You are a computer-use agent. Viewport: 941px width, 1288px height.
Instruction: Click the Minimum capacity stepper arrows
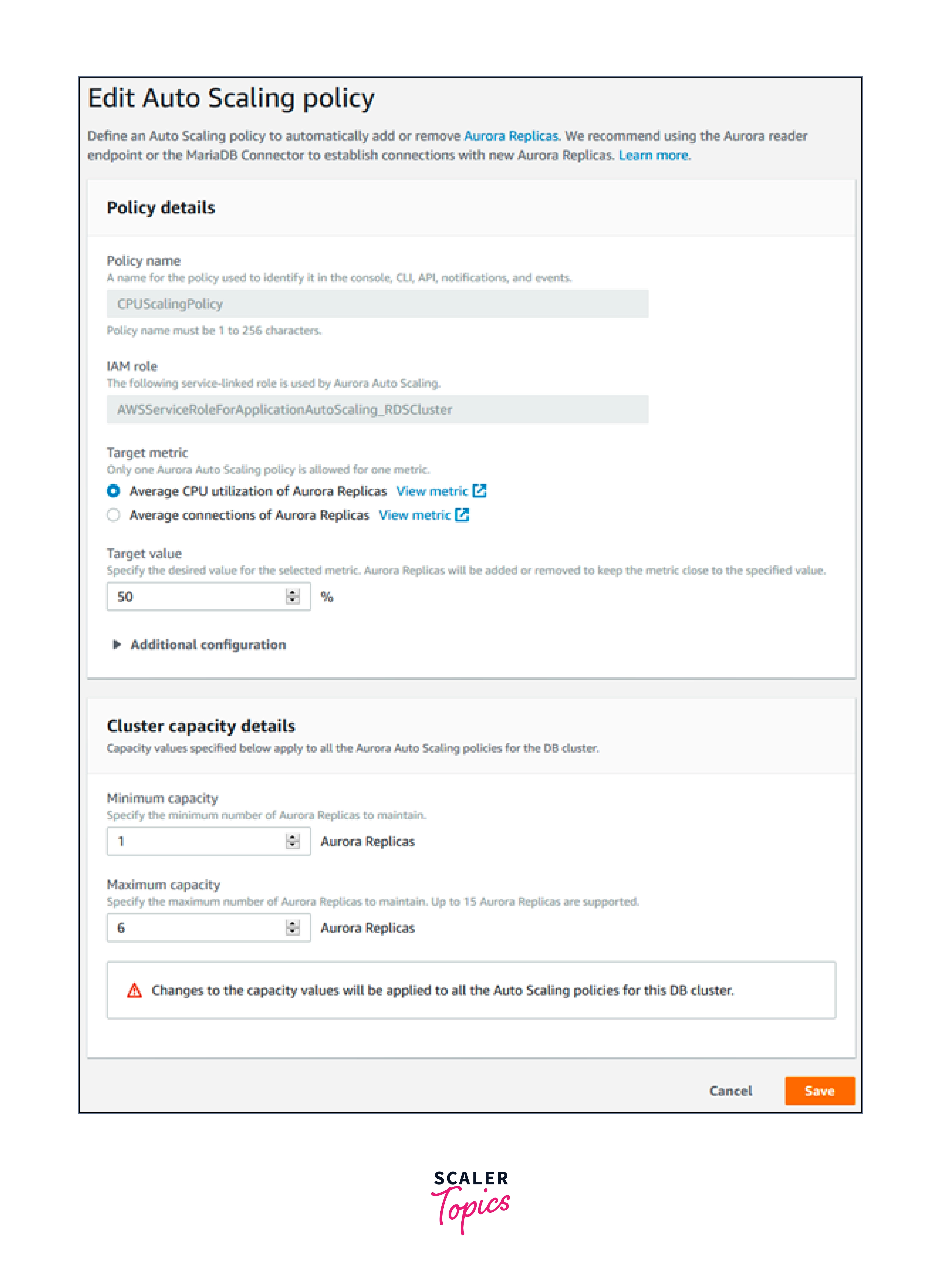[x=293, y=841]
